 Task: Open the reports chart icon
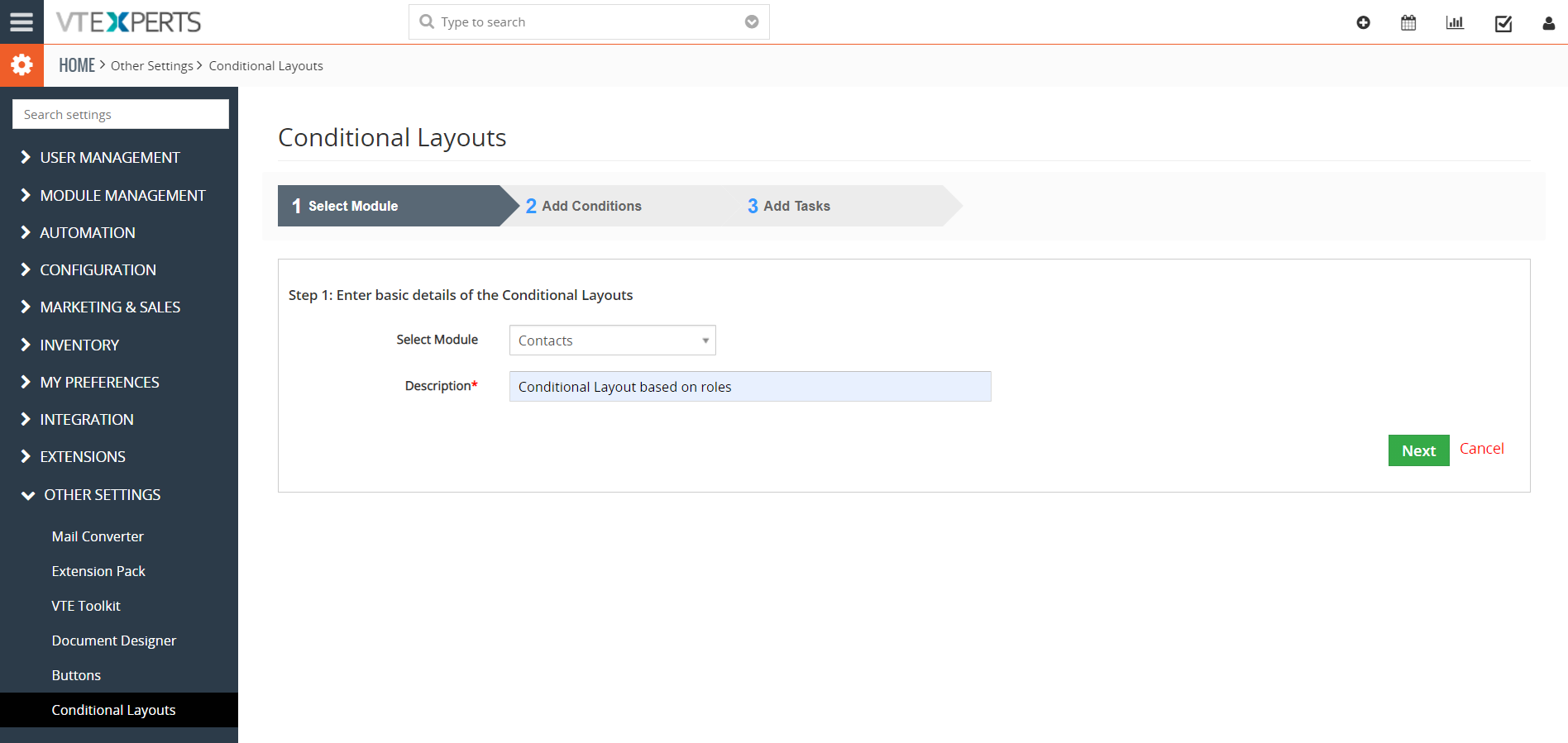pyautogui.click(x=1455, y=23)
